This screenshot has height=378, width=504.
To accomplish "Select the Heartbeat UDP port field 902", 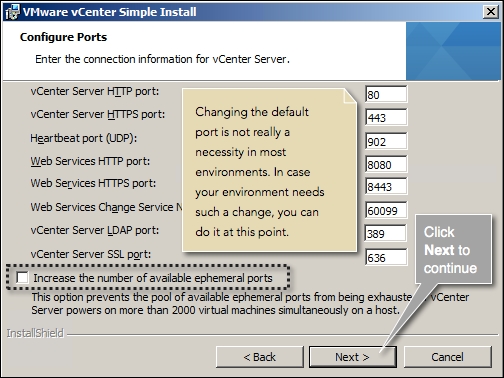I will pyautogui.click(x=386, y=141).
